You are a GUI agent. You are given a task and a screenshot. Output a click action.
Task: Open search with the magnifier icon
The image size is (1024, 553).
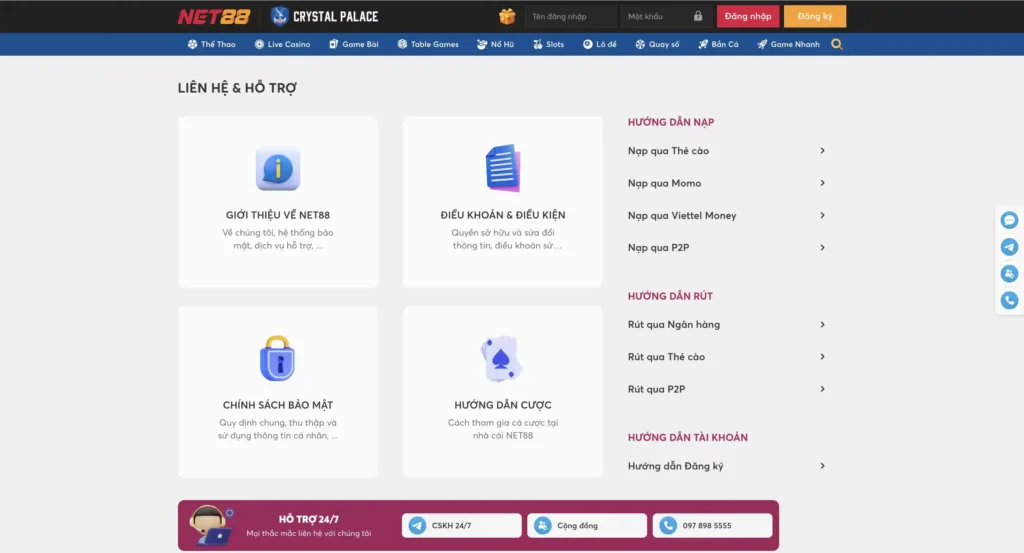tap(837, 44)
